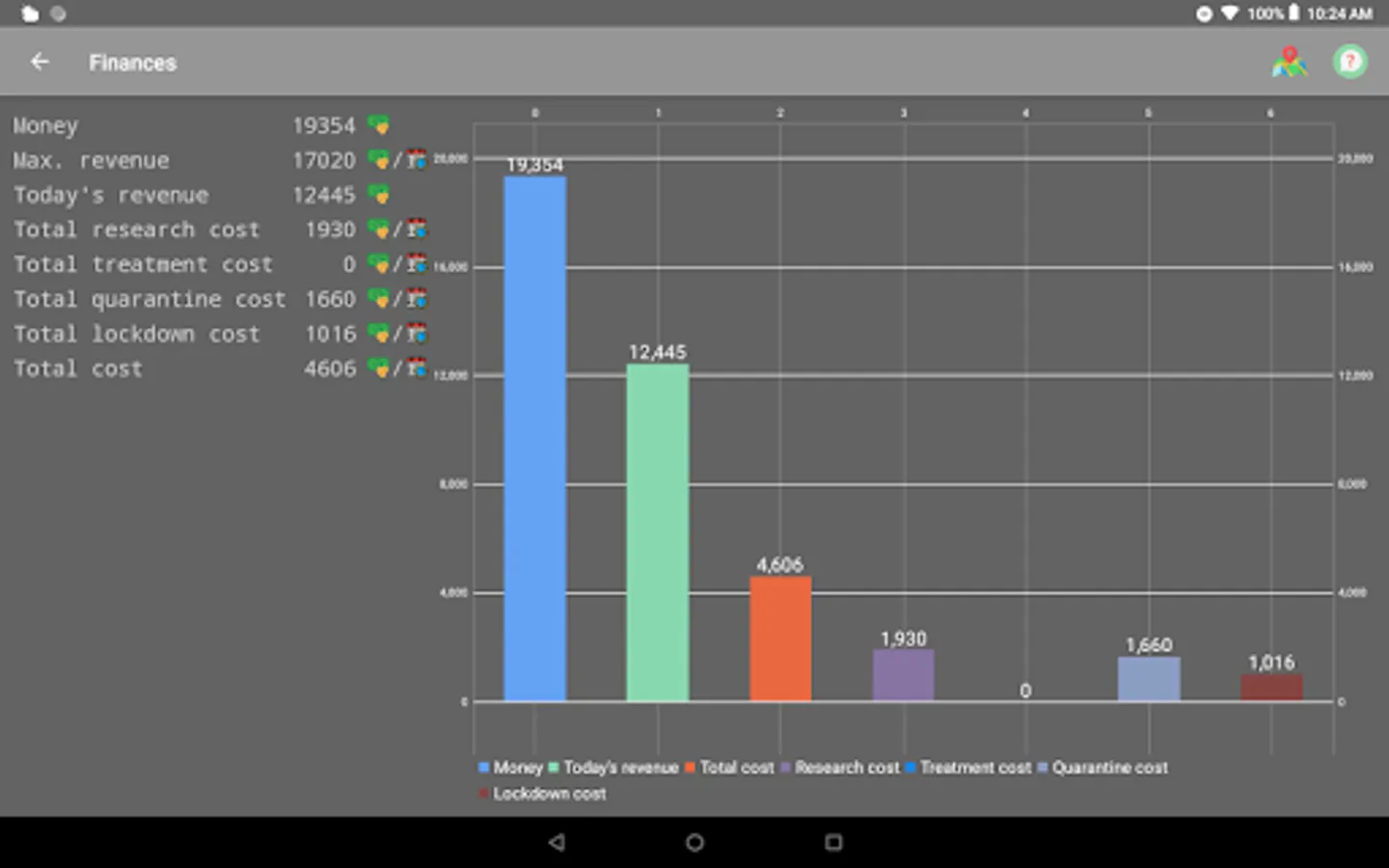Click the Lockdown cost legend color square
Image resolution: width=1389 pixels, height=868 pixels.
pos(483,794)
